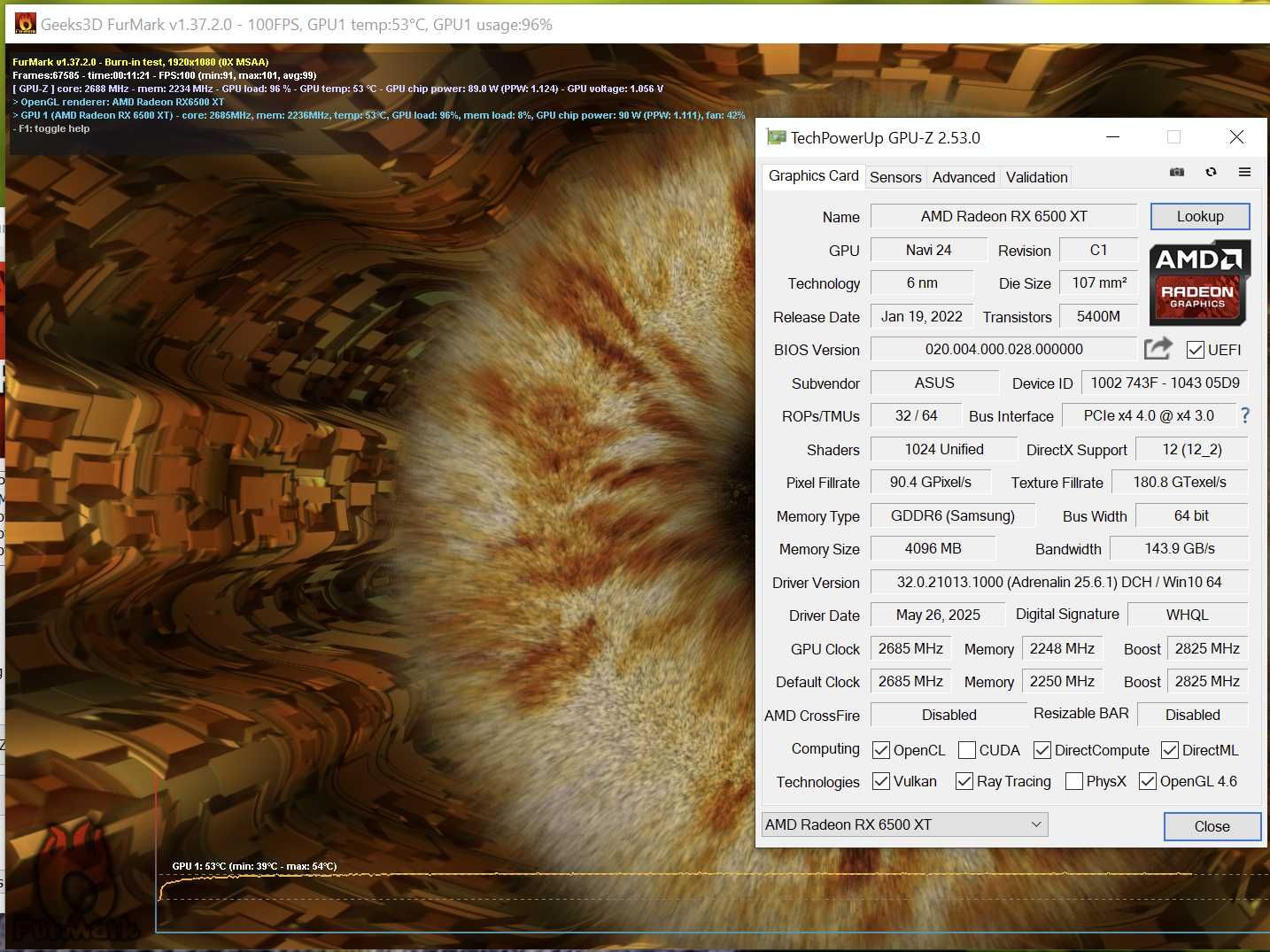Toggle the OpenGL 4.6 checkbox
Viewport: 1270px width, 952px height.
click(1148, 781)
